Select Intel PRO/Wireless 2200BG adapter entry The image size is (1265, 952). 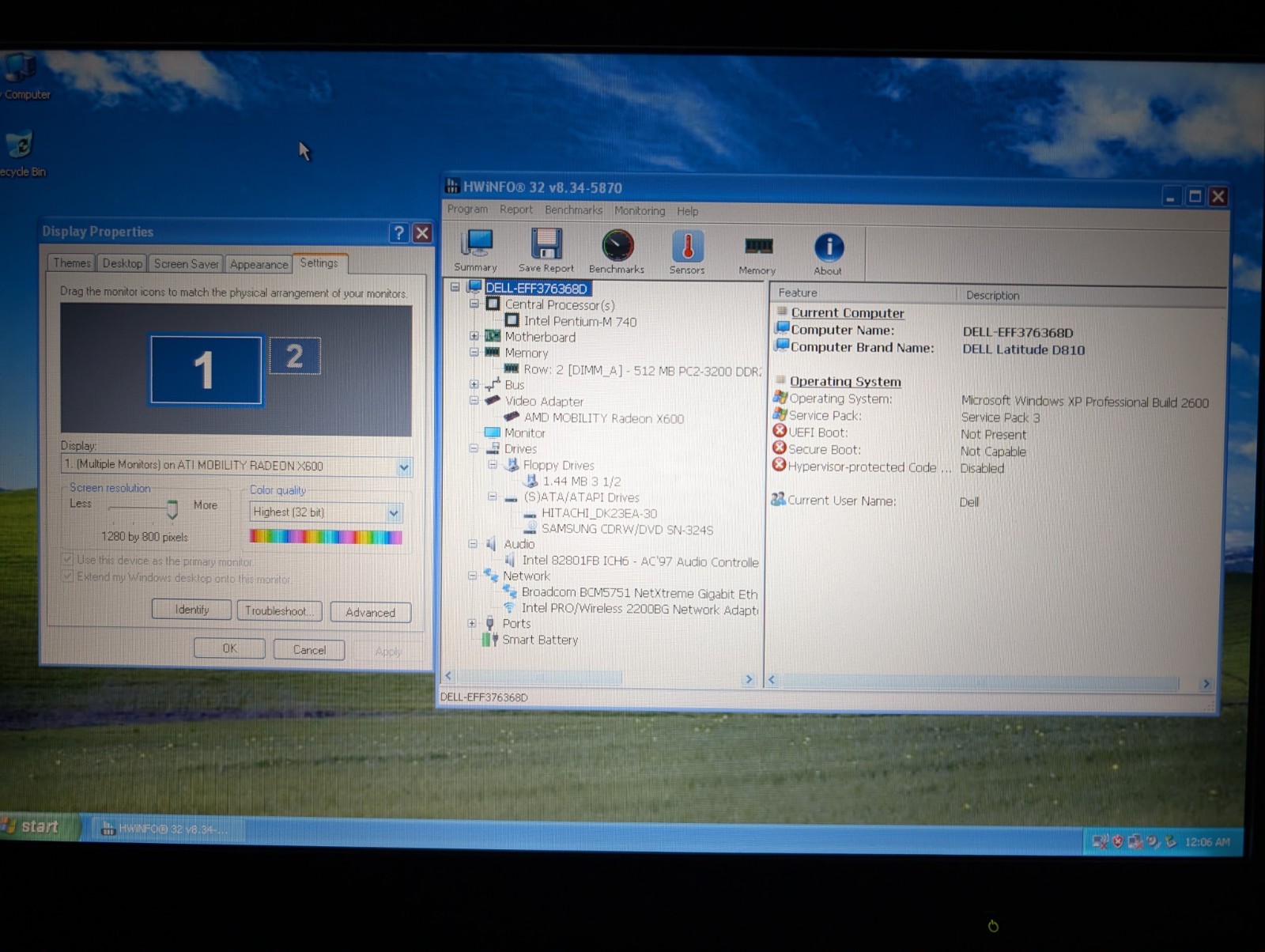pos(640,609)
